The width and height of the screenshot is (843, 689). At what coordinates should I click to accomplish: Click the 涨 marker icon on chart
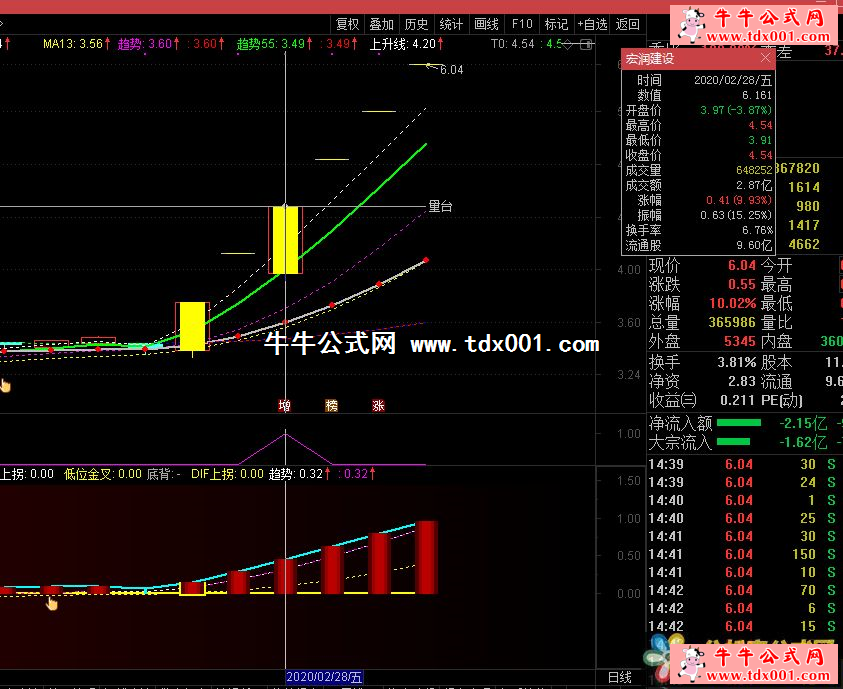tap(378, 406)
